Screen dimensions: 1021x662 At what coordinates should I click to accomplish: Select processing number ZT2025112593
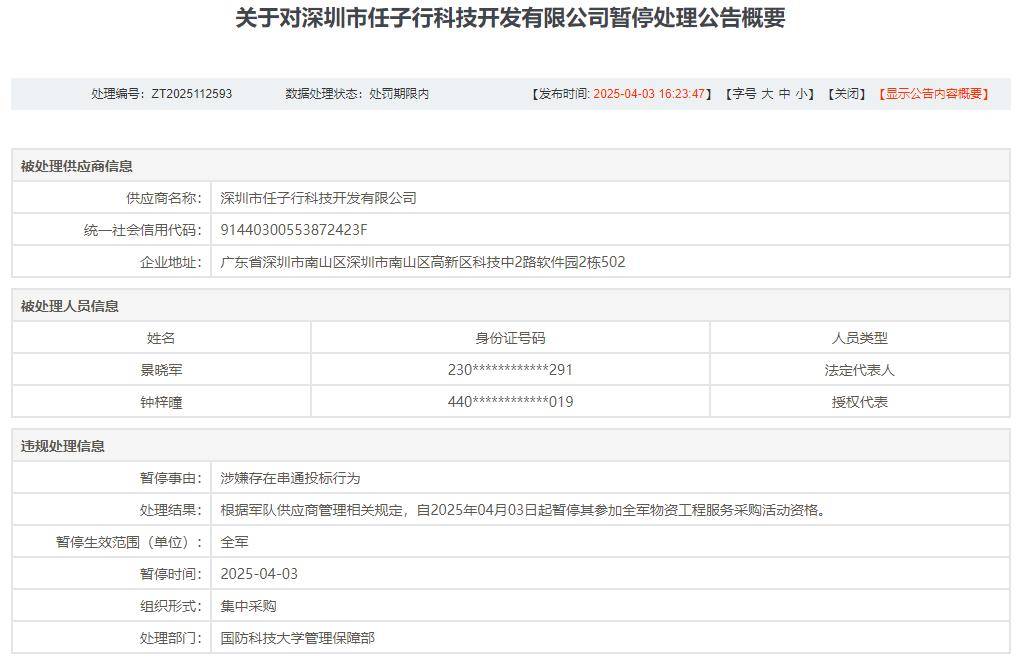coord(191,94)
